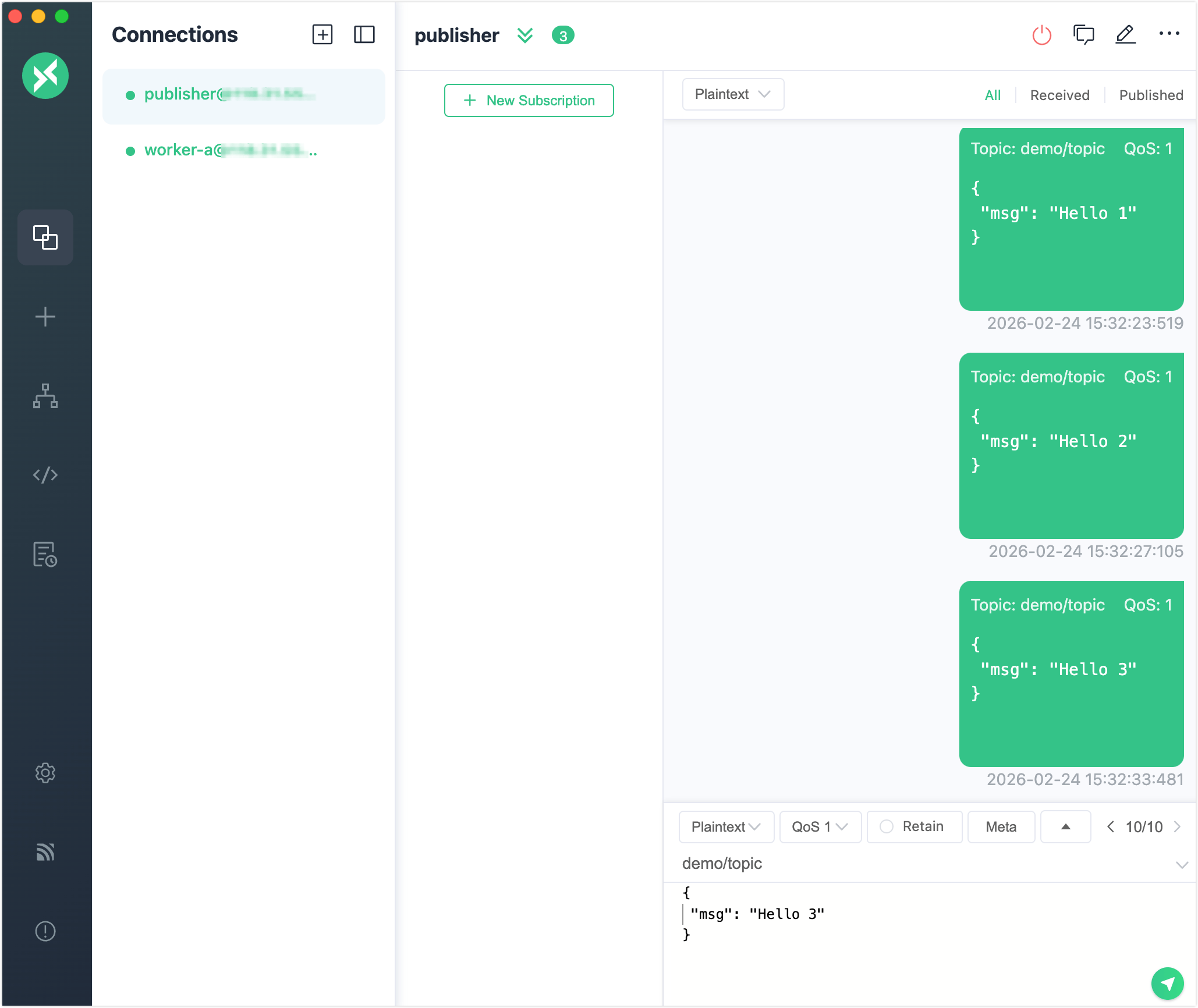Viewport: 1198px width, 1008px height.
Task: Open the three-dots more menu
Action: pos(1169,34)
